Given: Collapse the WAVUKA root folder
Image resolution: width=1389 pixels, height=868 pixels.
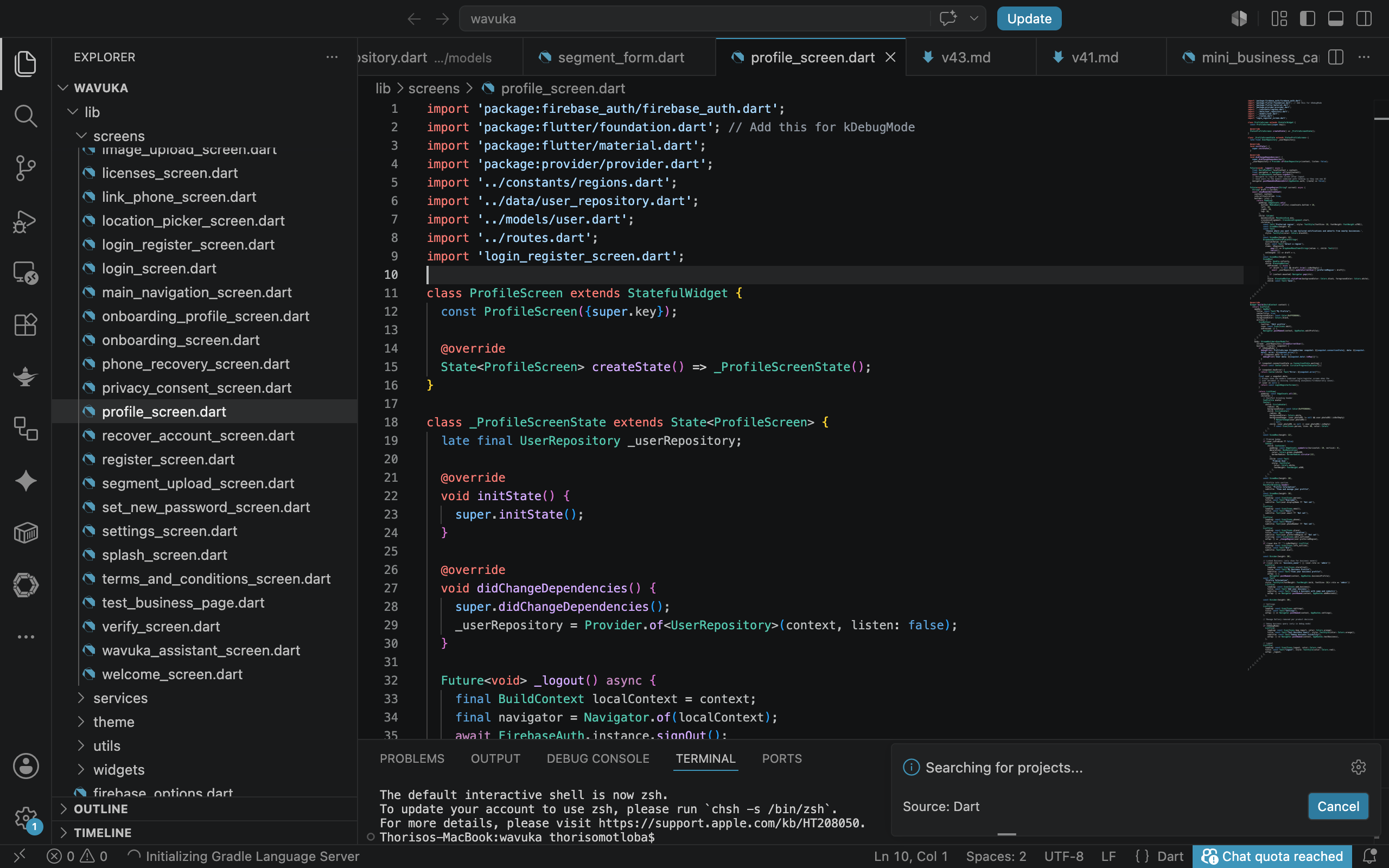Looking at the screenshot, I should [x=63, y=88].
